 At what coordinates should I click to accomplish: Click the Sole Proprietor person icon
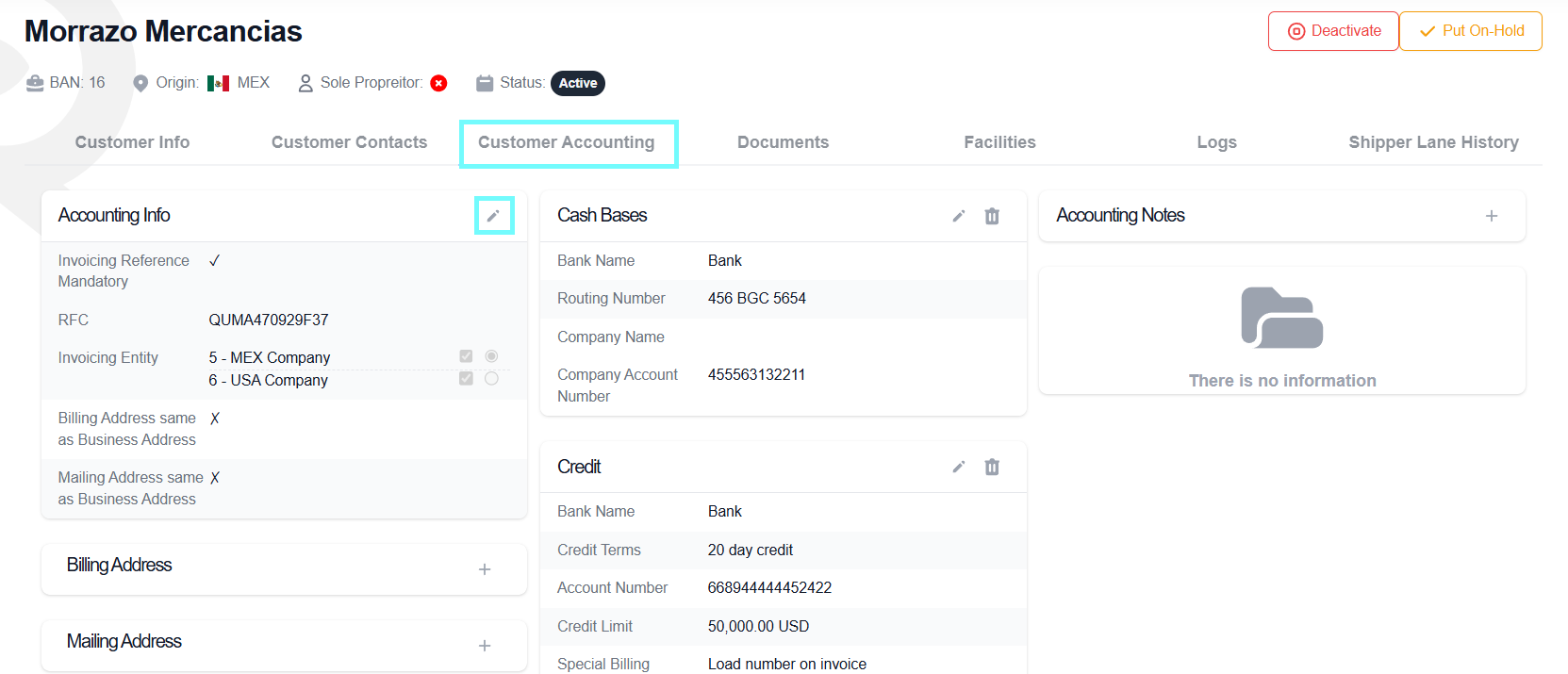(x=305, y=83)
